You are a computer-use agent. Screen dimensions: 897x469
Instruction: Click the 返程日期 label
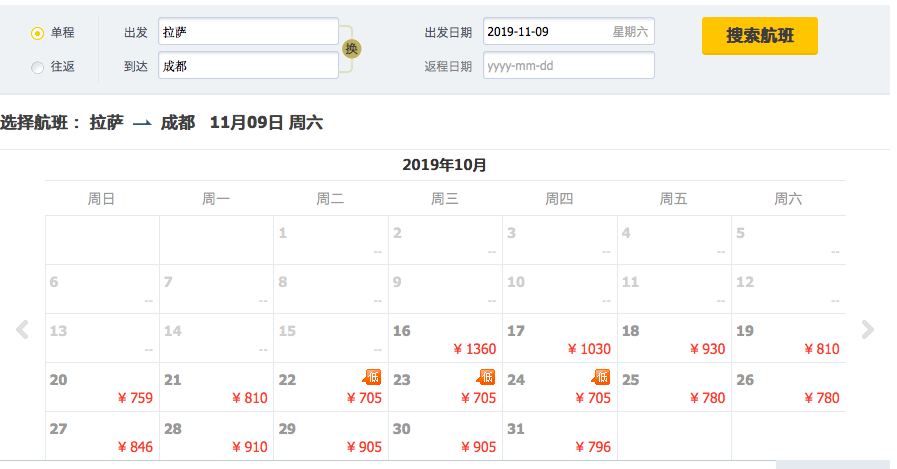pos(448,66)
